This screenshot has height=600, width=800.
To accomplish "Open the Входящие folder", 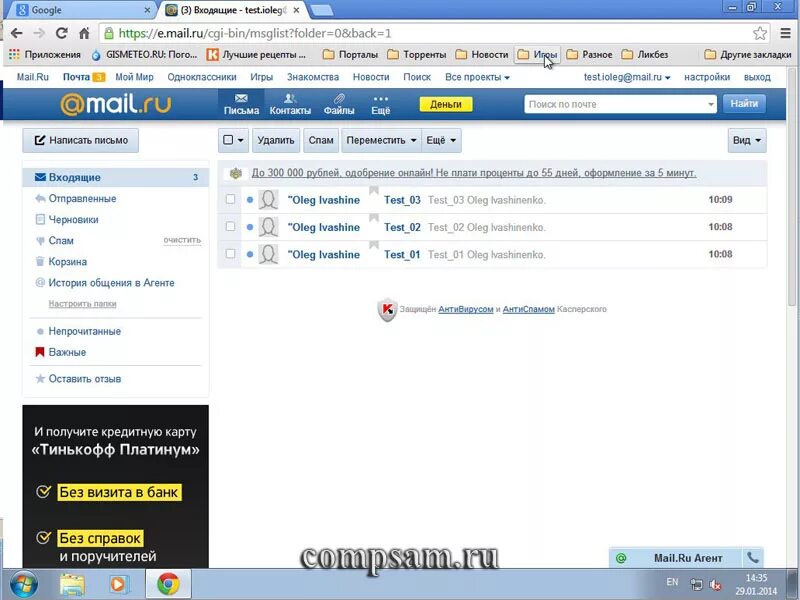I will click(x=115, y=177).
